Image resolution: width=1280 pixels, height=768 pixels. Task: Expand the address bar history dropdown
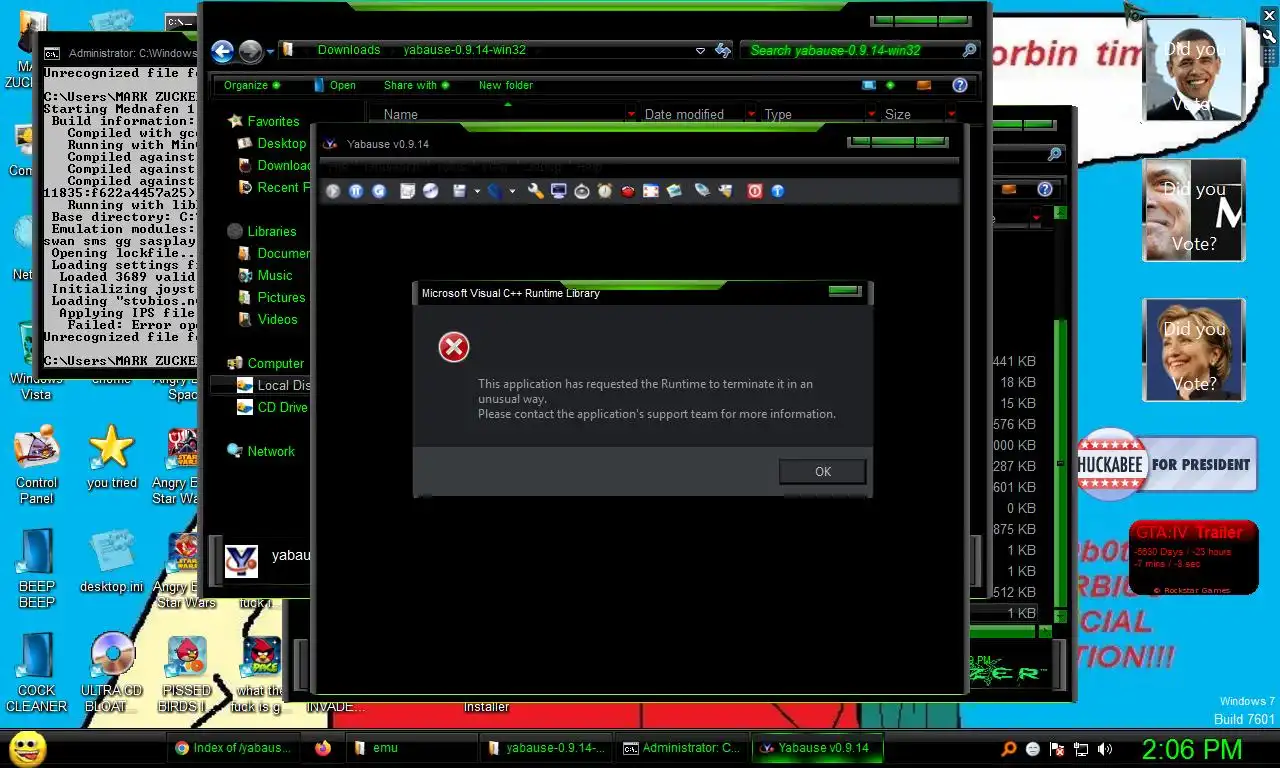[700, 51]
